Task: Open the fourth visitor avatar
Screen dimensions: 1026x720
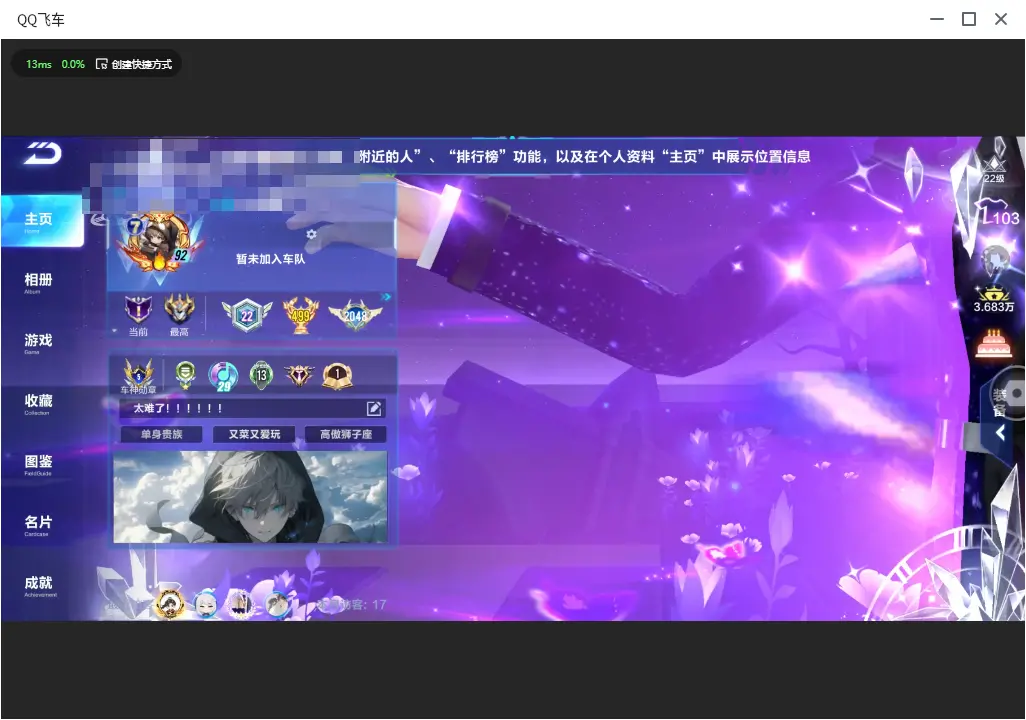Action: pyautogui.click(x=277, y=604)
